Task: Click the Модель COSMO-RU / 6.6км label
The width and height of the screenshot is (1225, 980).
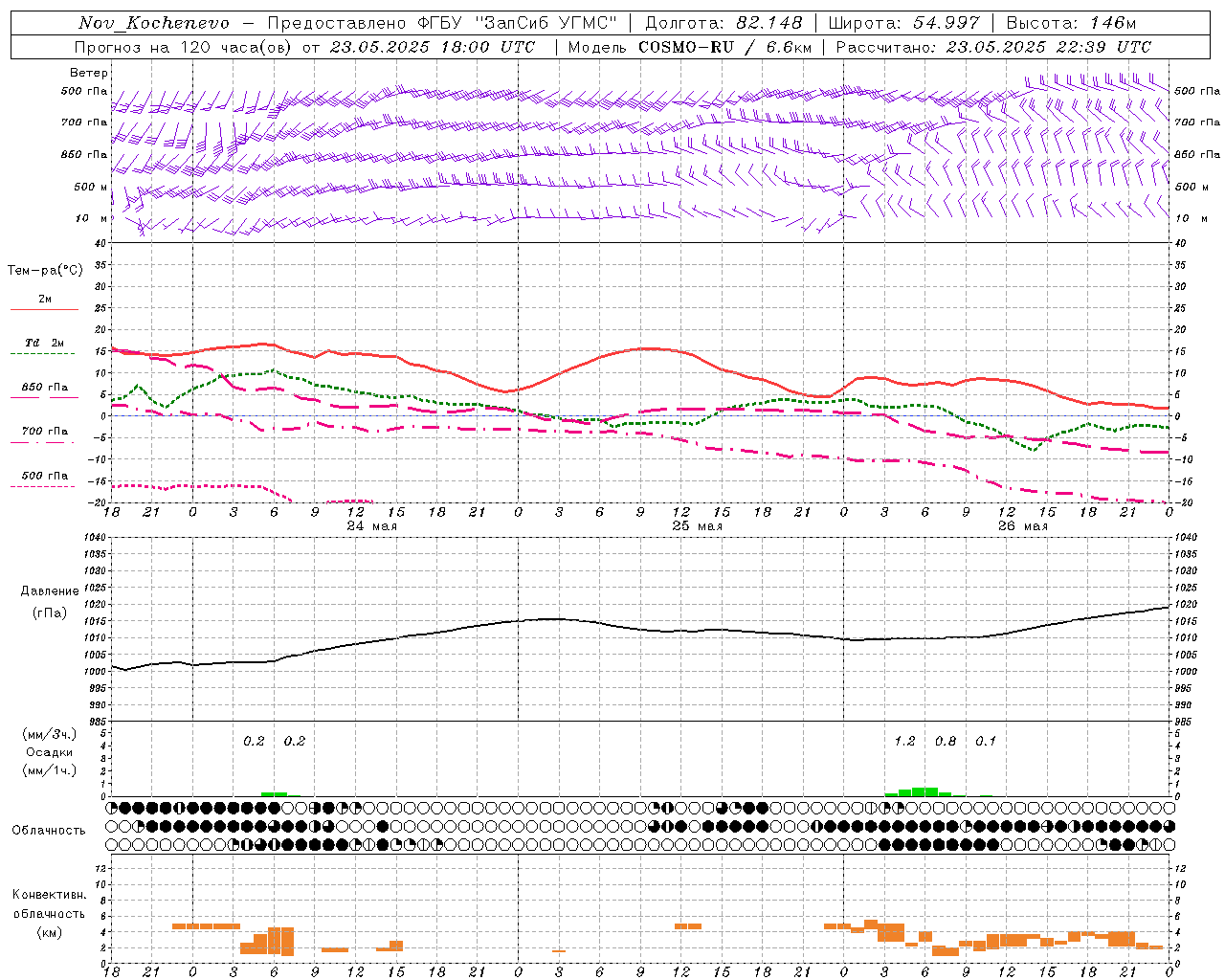Action: (690, 47)
